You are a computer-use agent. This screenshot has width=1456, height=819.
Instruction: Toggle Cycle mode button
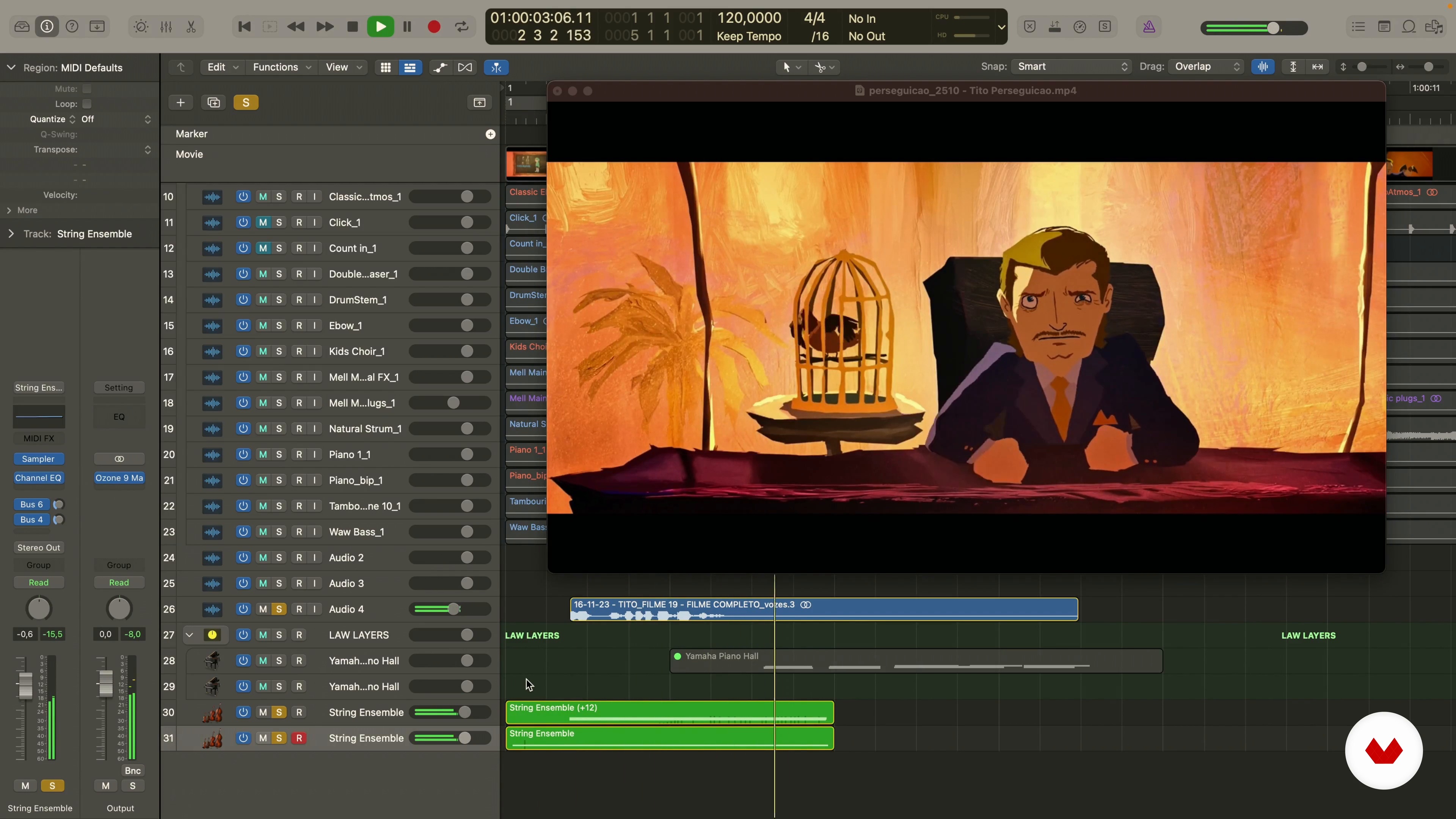point(462,27)
